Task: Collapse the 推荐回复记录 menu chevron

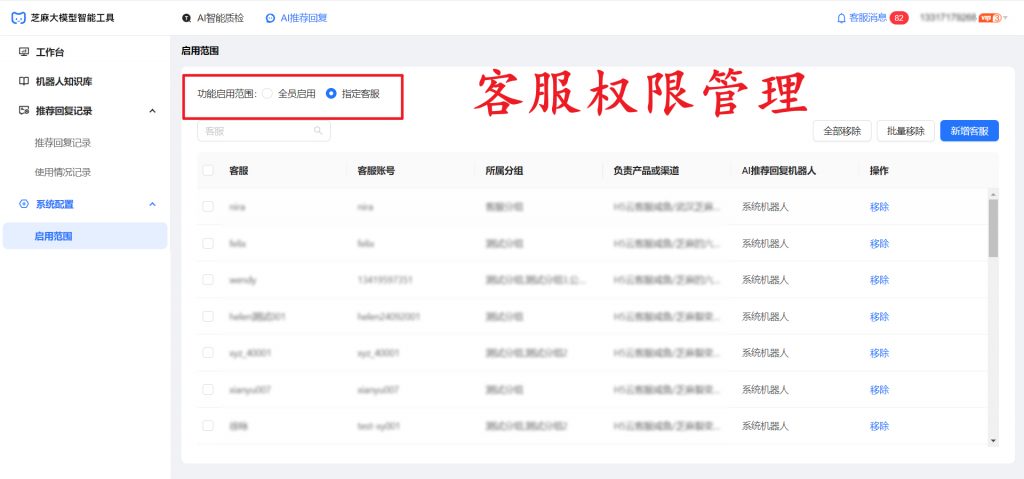Action: coord(152,111)
